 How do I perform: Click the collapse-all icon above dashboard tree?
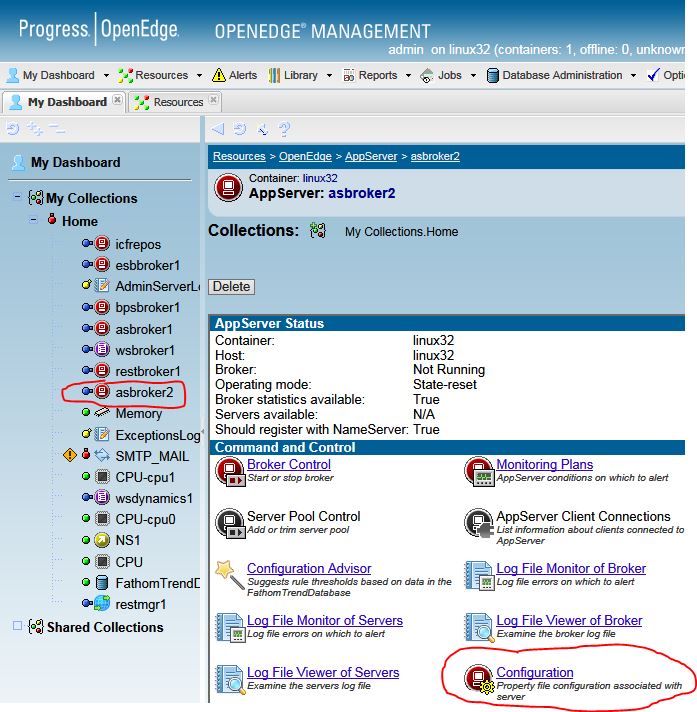click(x=57, y=129)
